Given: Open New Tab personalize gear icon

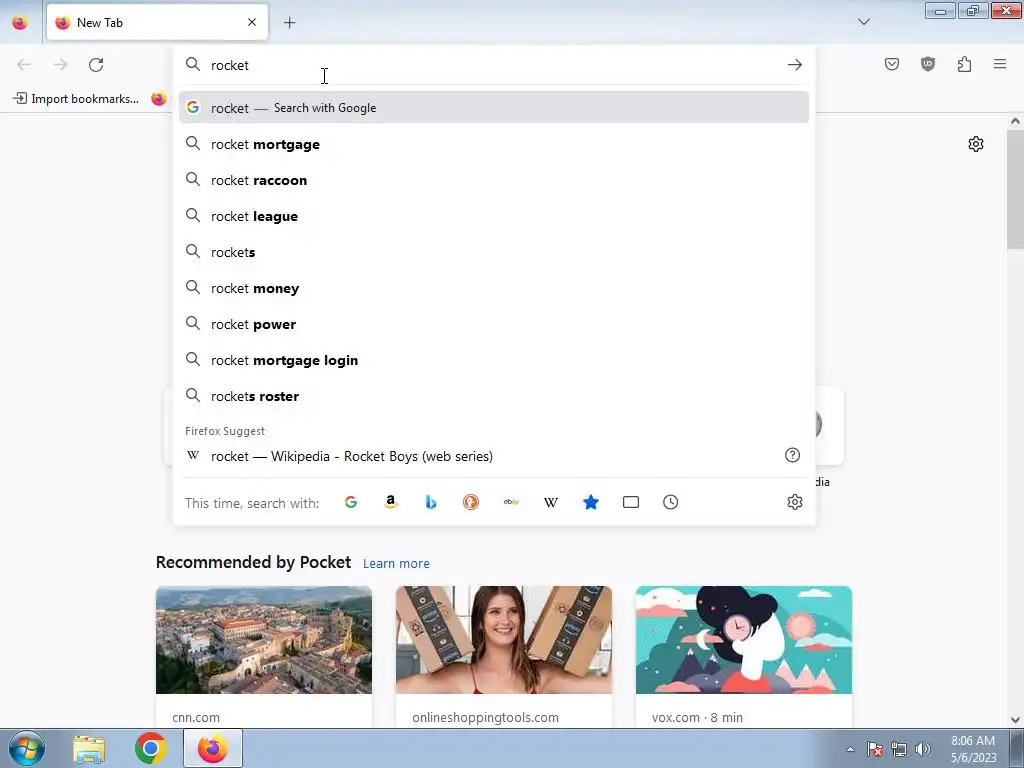Looking at the screenshot, I should point(976,144).
